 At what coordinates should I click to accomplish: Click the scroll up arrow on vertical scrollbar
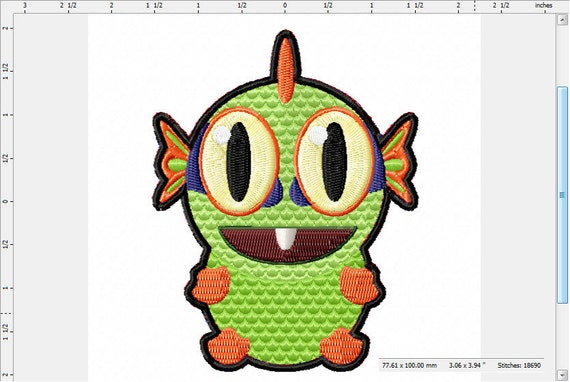(562, 20)
